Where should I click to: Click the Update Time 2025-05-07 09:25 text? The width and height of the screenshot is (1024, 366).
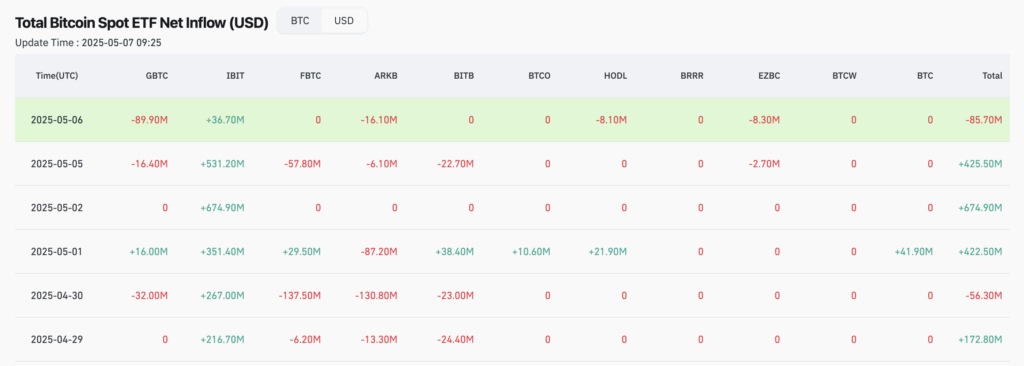coord(88,42)
